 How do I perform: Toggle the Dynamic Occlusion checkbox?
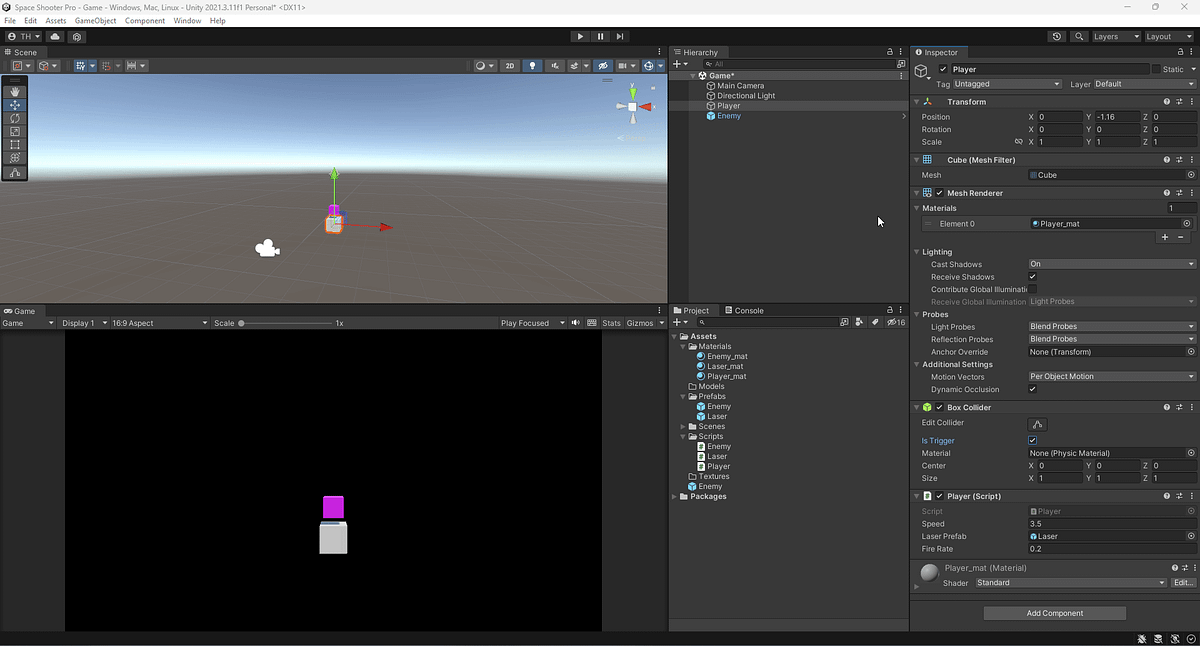1033,389
